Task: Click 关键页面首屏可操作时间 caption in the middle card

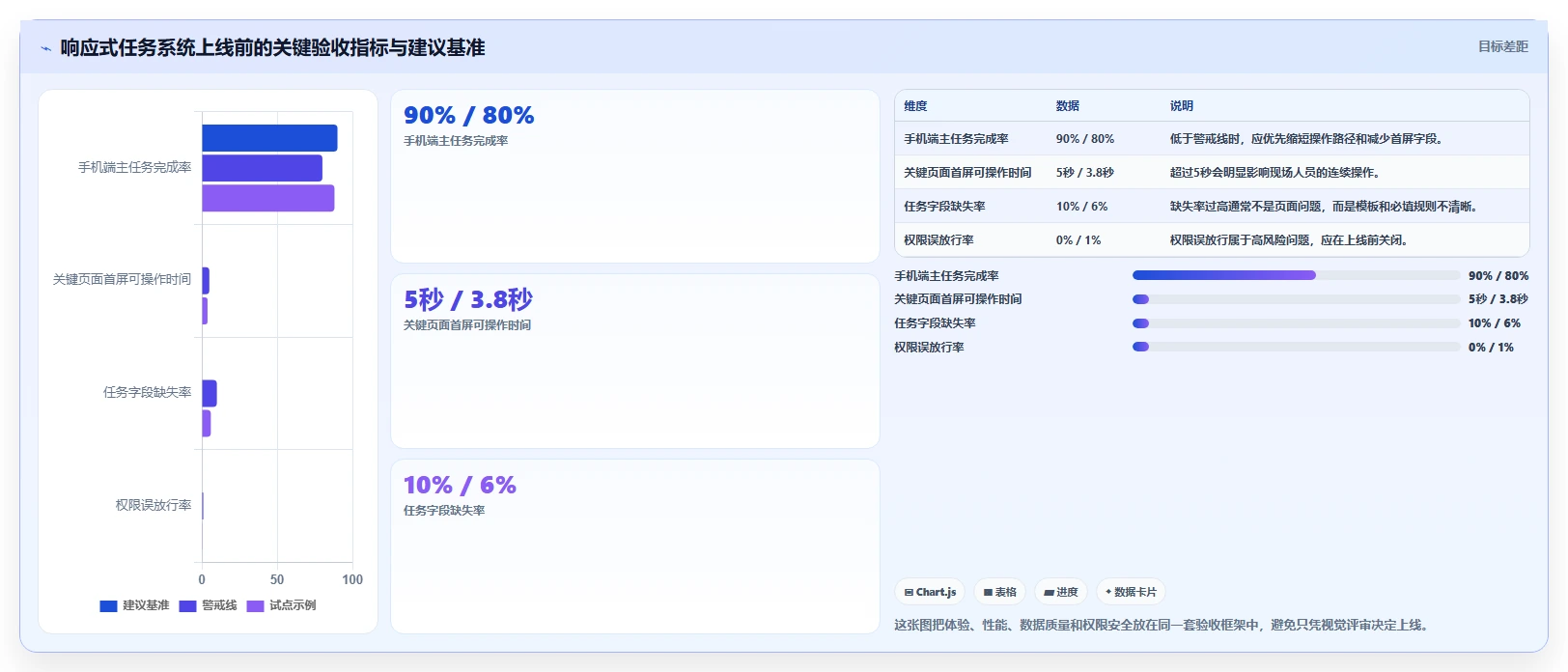Action: (x=467, y=325)
